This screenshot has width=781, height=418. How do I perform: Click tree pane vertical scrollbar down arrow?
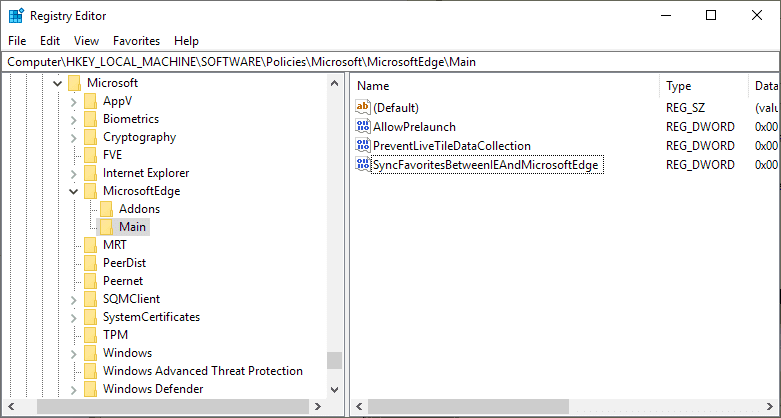point(335,389)
